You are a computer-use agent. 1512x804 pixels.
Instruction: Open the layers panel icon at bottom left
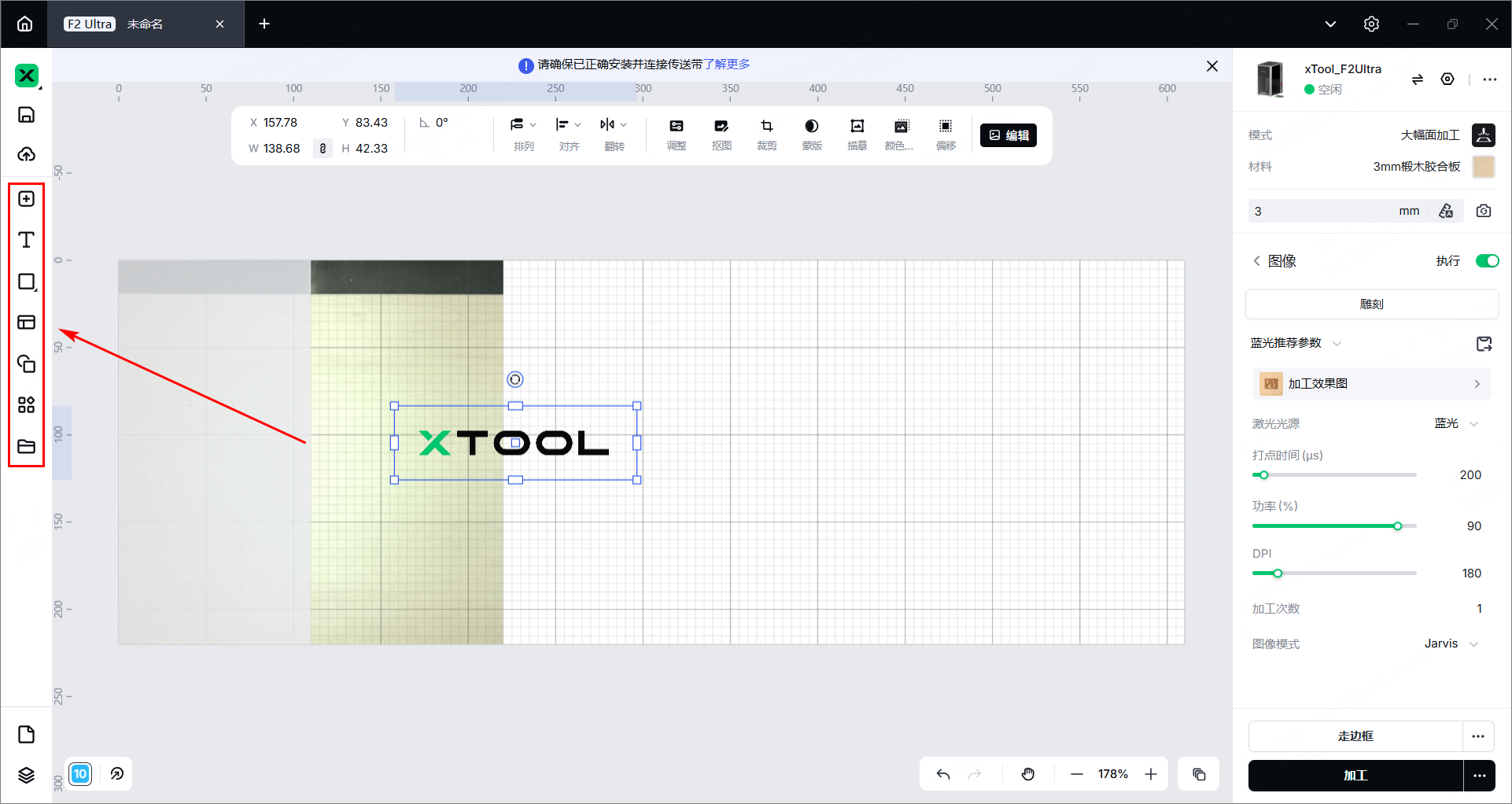tap(26, 775)
